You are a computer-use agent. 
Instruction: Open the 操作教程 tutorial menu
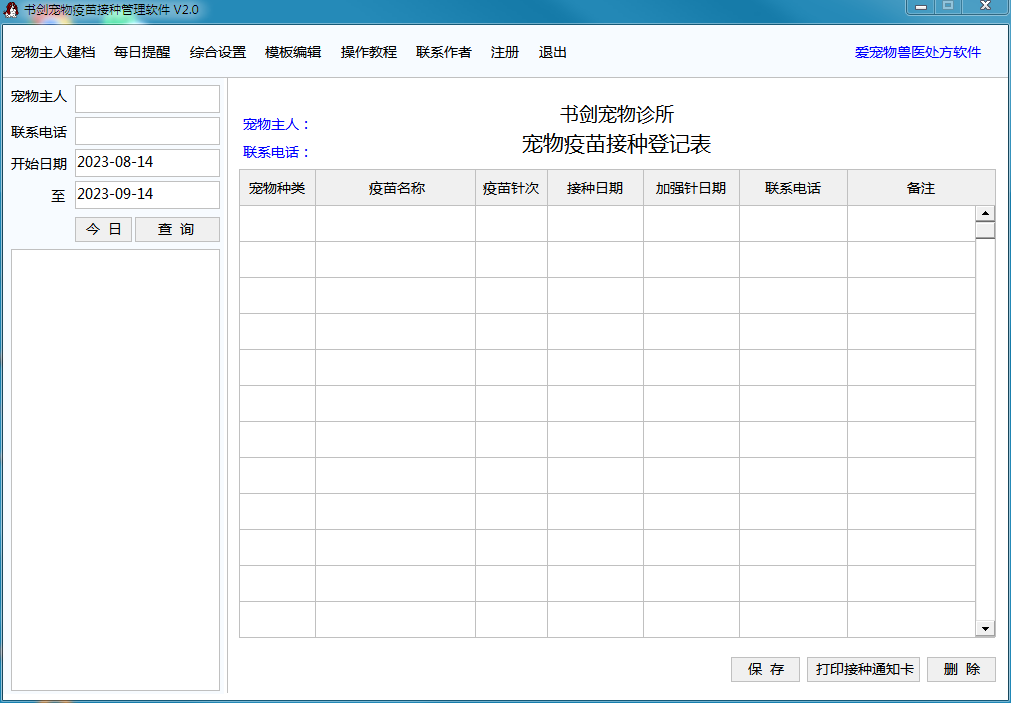coord(368,52)
